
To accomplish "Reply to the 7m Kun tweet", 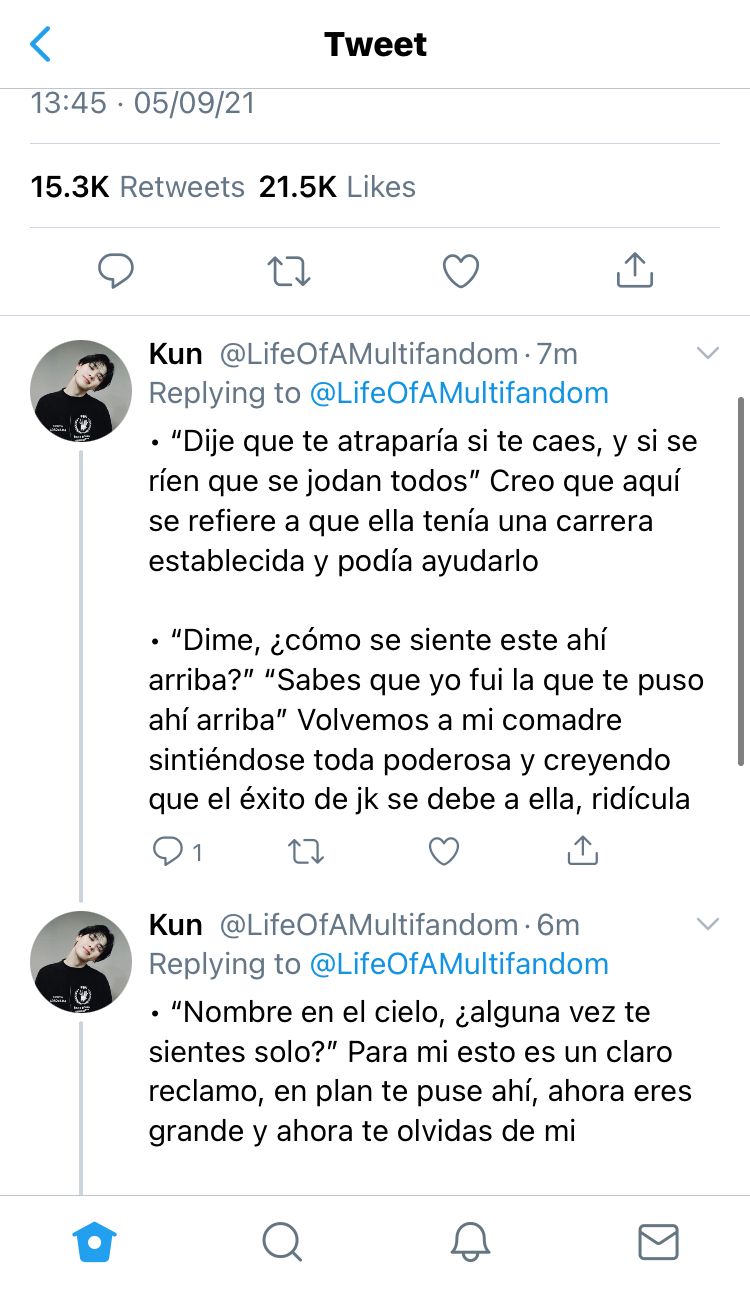I will point(166,851).
